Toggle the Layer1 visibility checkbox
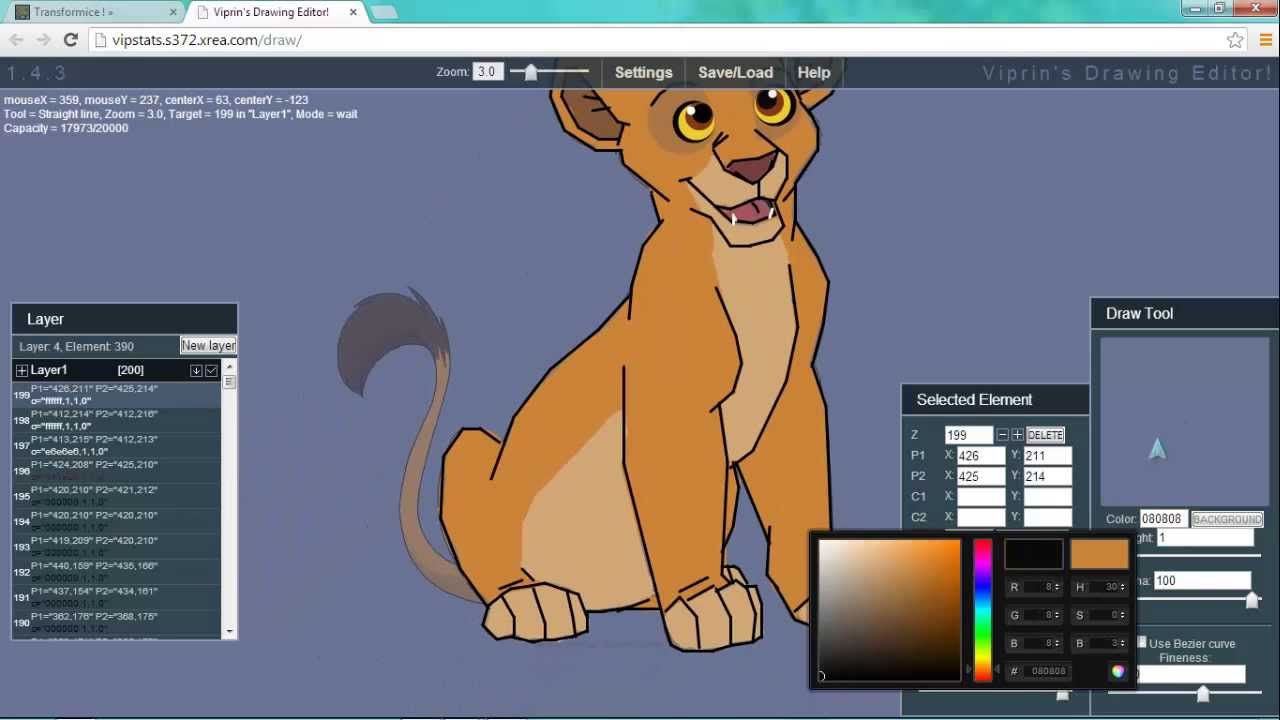 point(211,370)
